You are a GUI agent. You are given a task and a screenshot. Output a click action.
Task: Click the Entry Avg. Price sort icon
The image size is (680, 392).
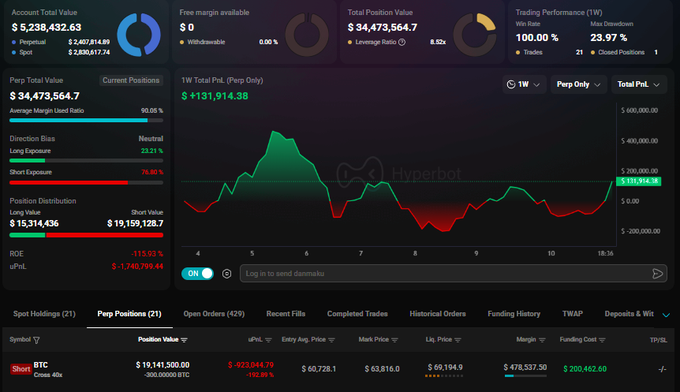332,340
